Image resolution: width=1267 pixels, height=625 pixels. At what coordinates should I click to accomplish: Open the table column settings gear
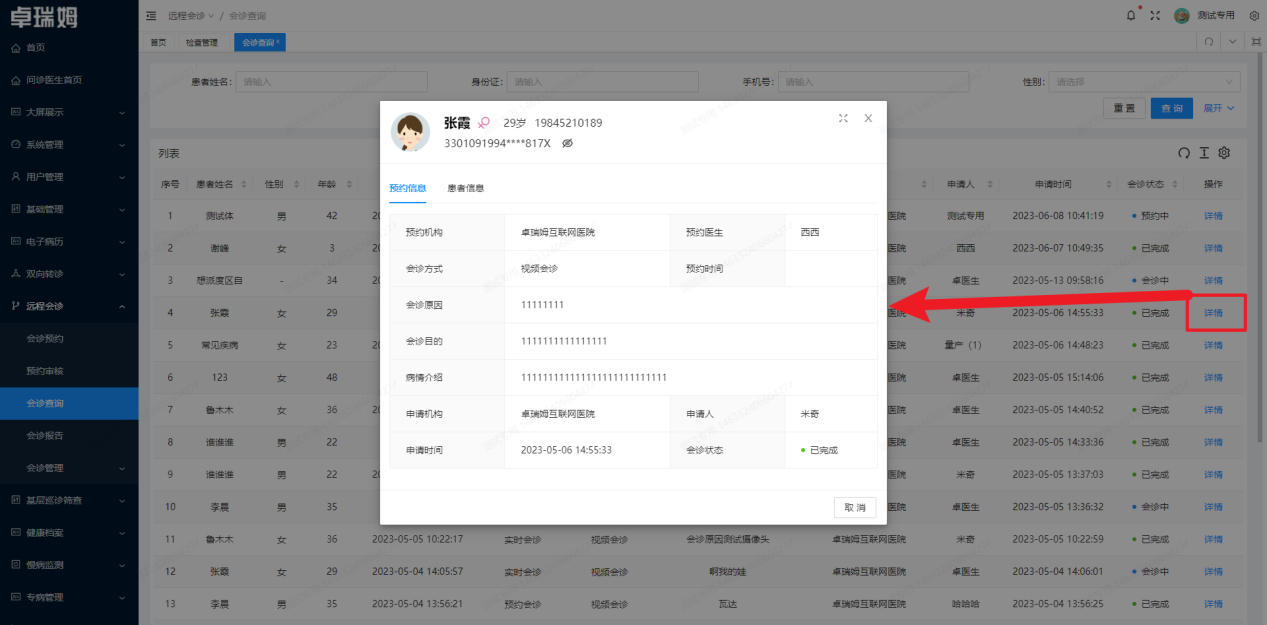coord(1223,153)
